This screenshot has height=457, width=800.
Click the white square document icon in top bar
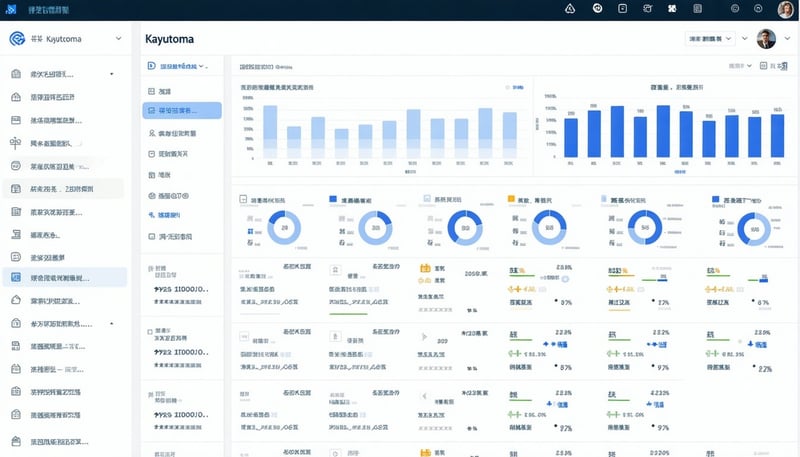(622, 8)
